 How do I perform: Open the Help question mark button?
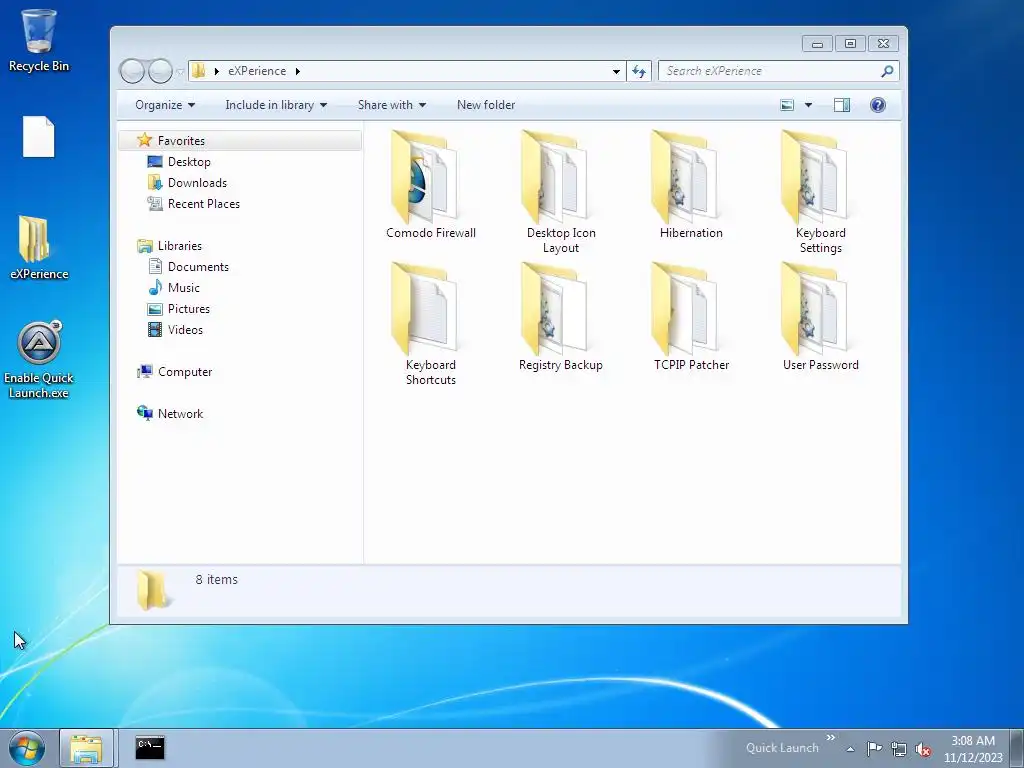click(878, 105)
